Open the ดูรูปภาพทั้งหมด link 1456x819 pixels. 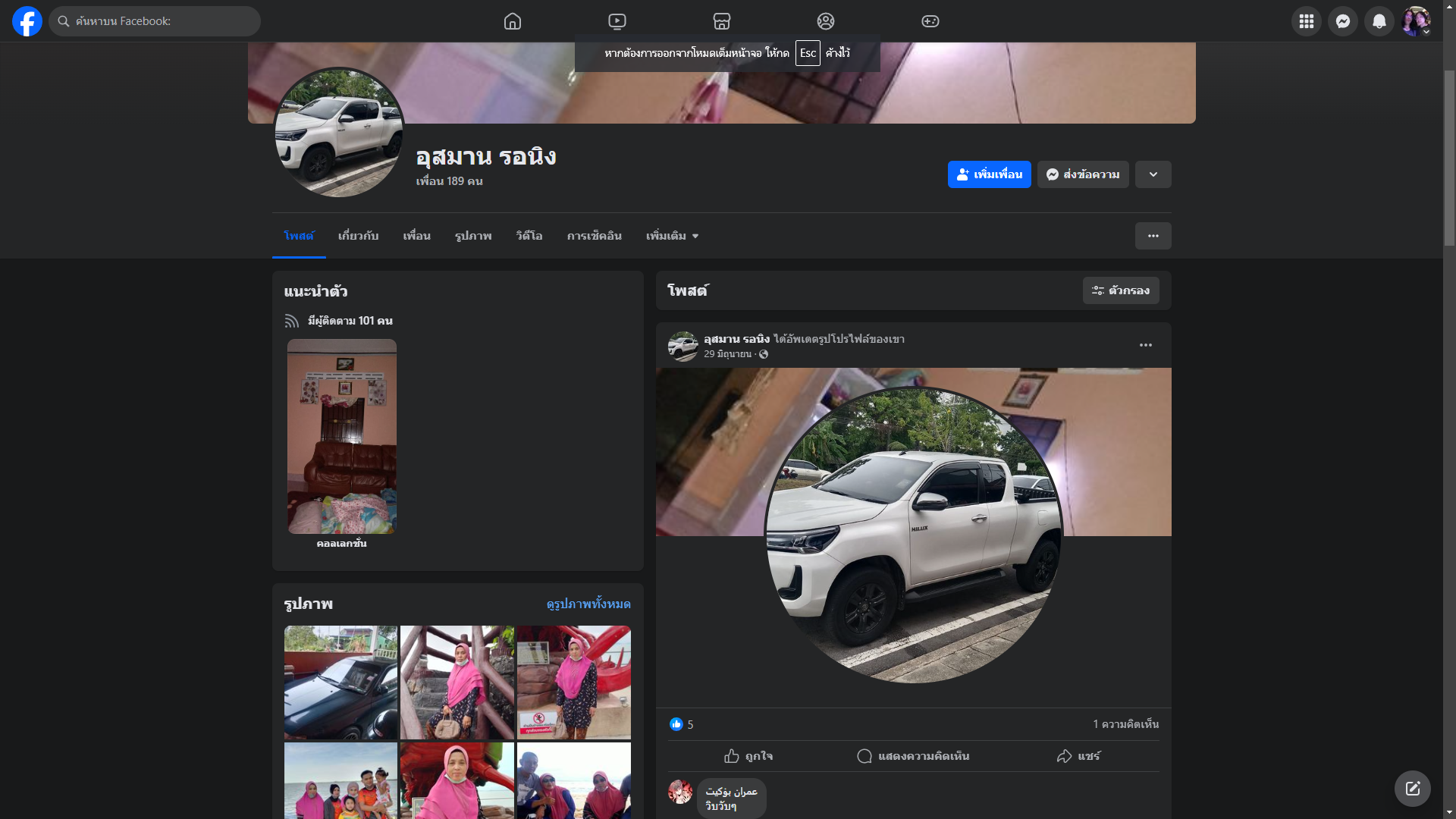coord(588,604)
